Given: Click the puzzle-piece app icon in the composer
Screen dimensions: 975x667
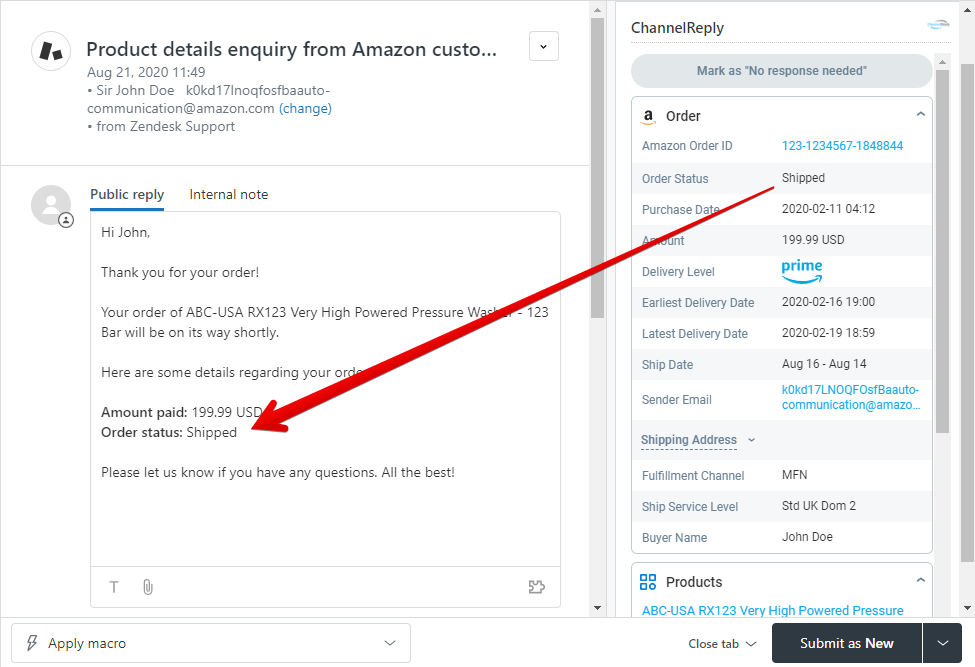Looking at the screenshot, I should coord(537,587).
